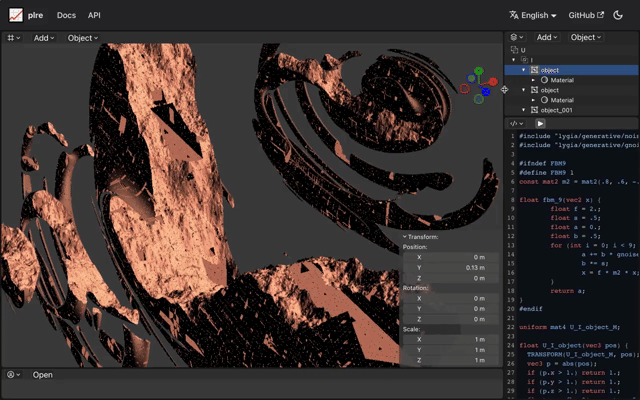Click the code editor type icon

coord(515,123)
